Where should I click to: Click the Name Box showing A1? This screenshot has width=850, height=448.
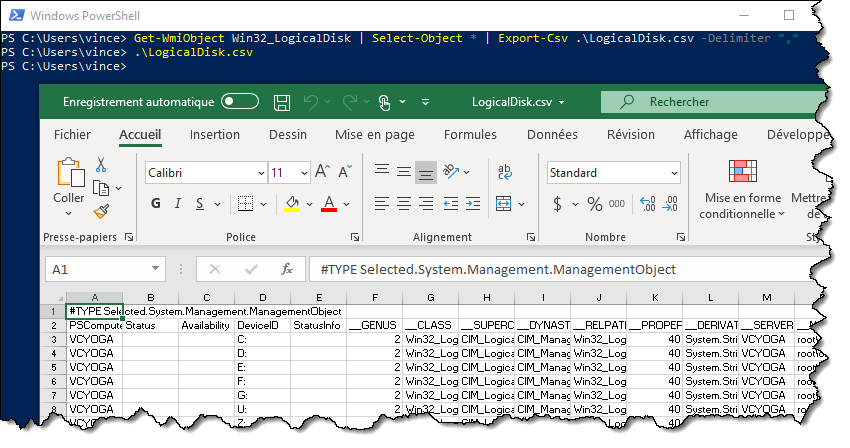coord(105,270)
